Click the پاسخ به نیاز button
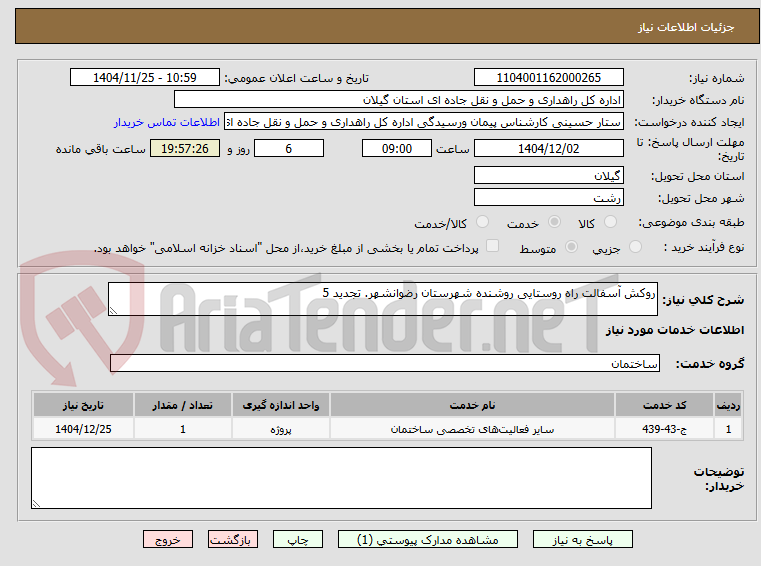This screenshot has height=566, width=761. click(582, 539)
